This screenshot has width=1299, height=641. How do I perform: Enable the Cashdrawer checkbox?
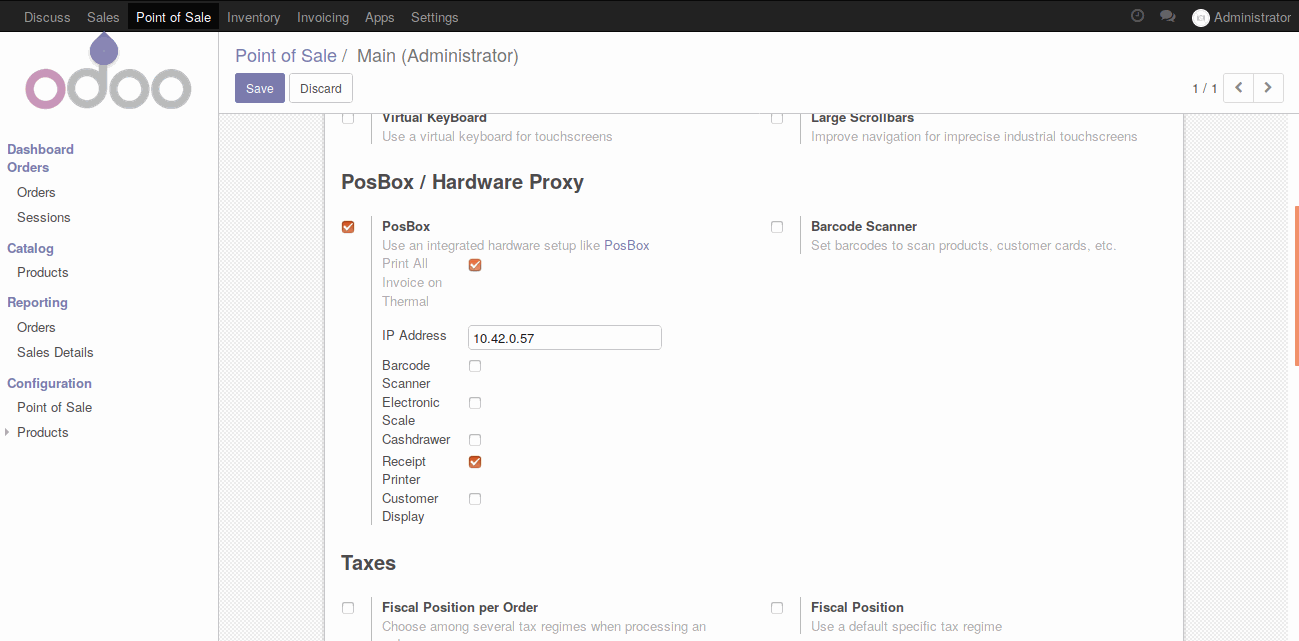[475, 440]
